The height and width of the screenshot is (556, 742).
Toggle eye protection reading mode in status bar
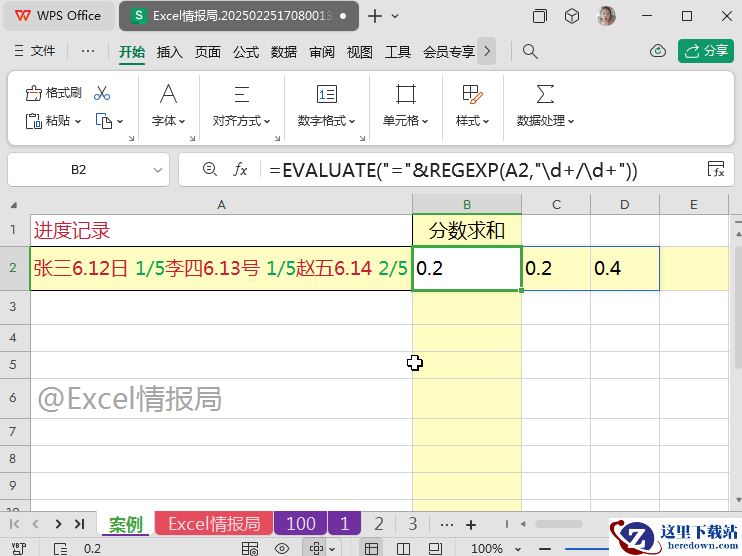tap(282, 548)
